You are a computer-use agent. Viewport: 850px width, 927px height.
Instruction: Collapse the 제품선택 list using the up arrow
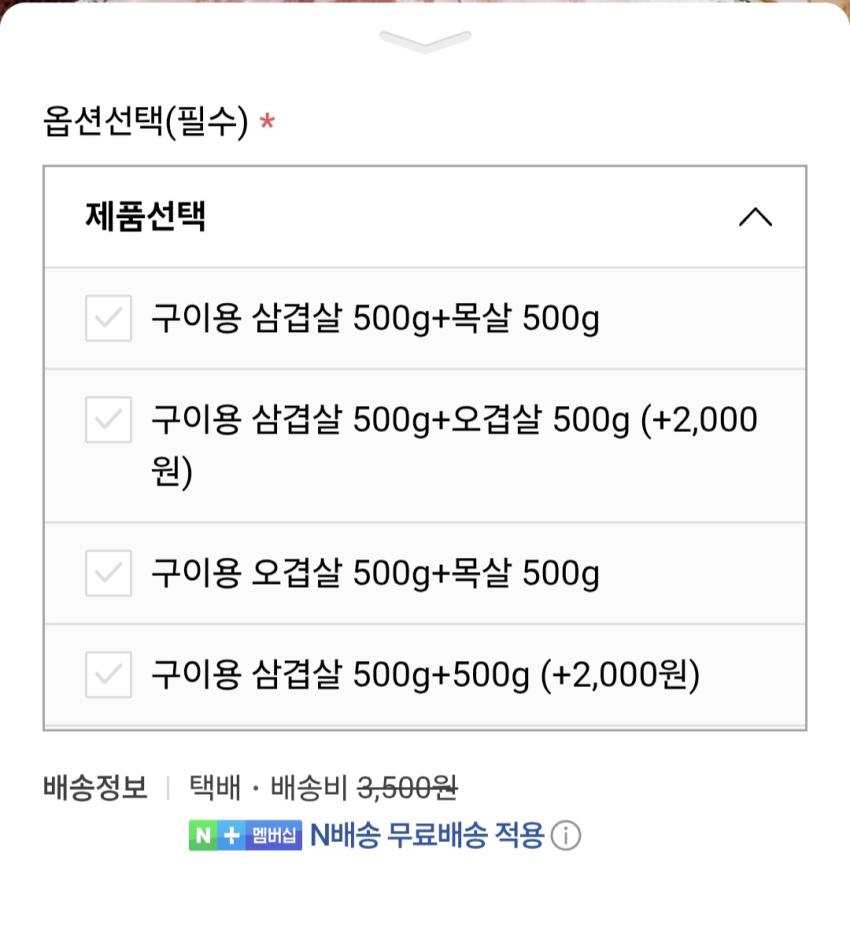[x=755, y=217]
